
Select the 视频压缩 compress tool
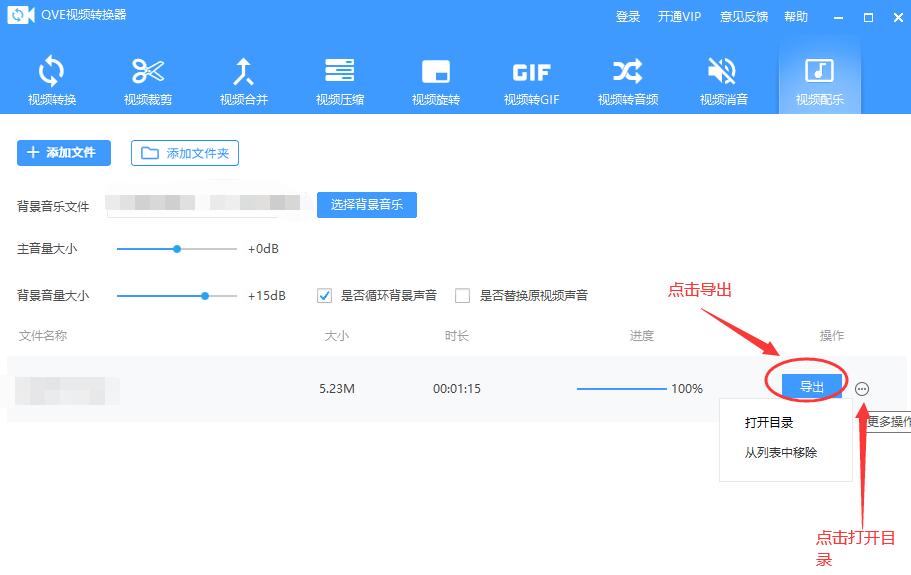(340, 80)
